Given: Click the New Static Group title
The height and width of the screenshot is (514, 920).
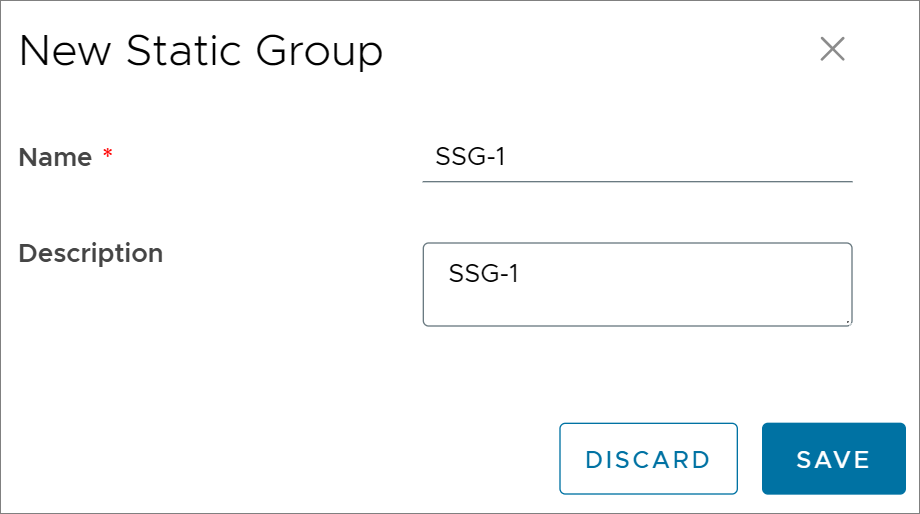Looking at the screenshot, I should tap(201, 51).
